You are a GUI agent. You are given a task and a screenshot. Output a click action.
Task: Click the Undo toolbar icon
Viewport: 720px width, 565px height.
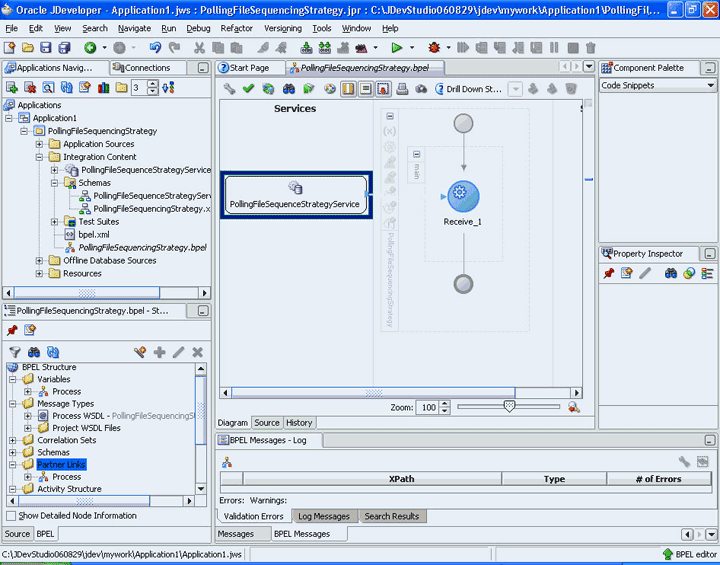[155, 47]
